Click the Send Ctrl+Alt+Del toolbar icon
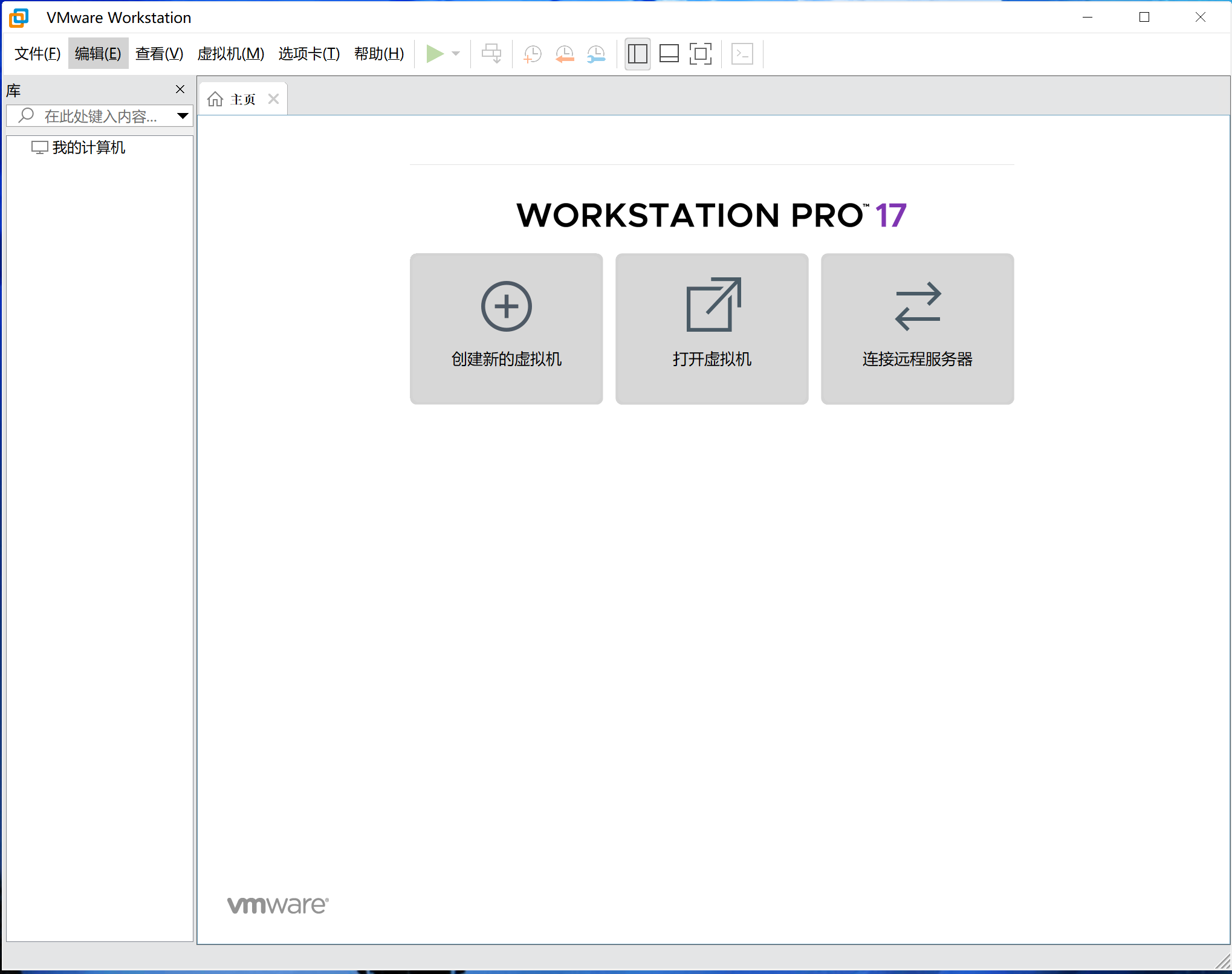 point(491,54)
